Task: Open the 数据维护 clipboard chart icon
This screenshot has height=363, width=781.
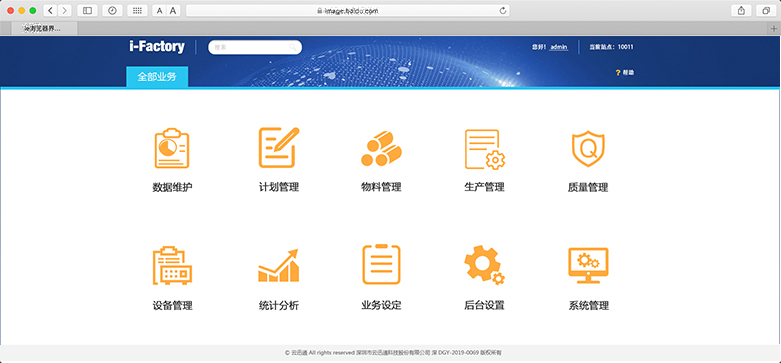Action: [172, 148]
